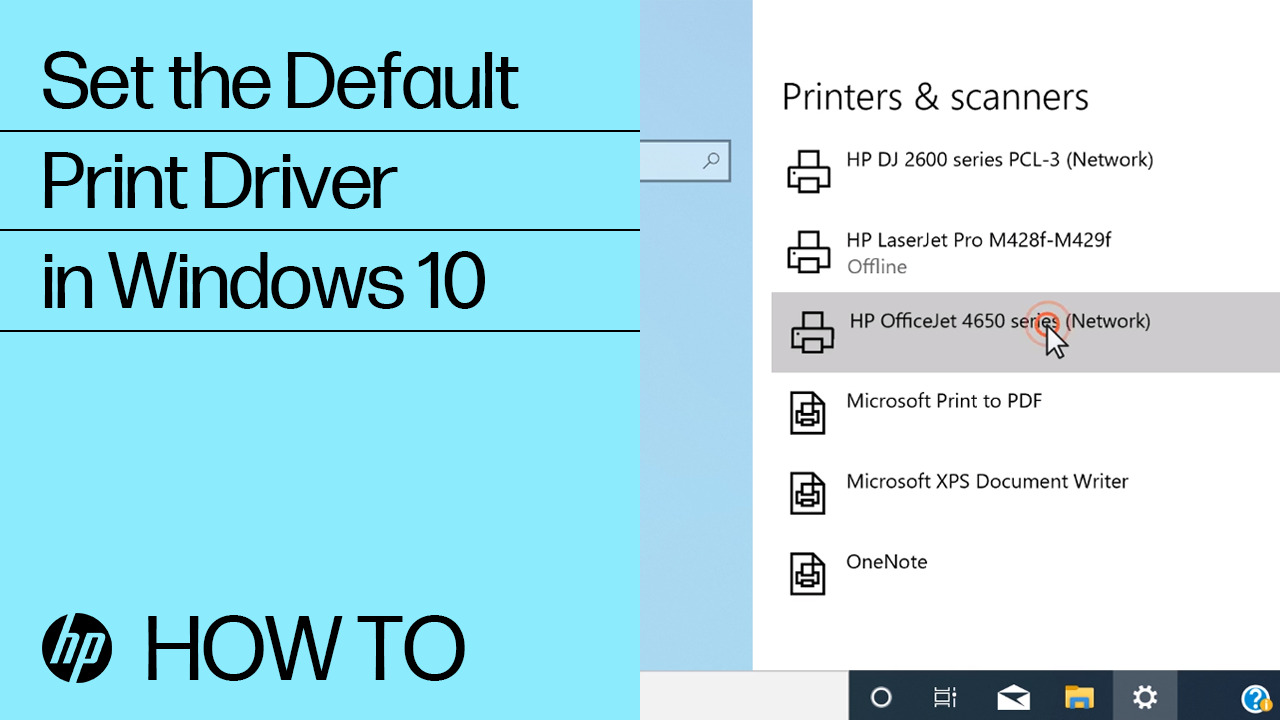Click the HP OfficeJet 4650 printer icon
The image size is (1280, 720).
point(812,331)
